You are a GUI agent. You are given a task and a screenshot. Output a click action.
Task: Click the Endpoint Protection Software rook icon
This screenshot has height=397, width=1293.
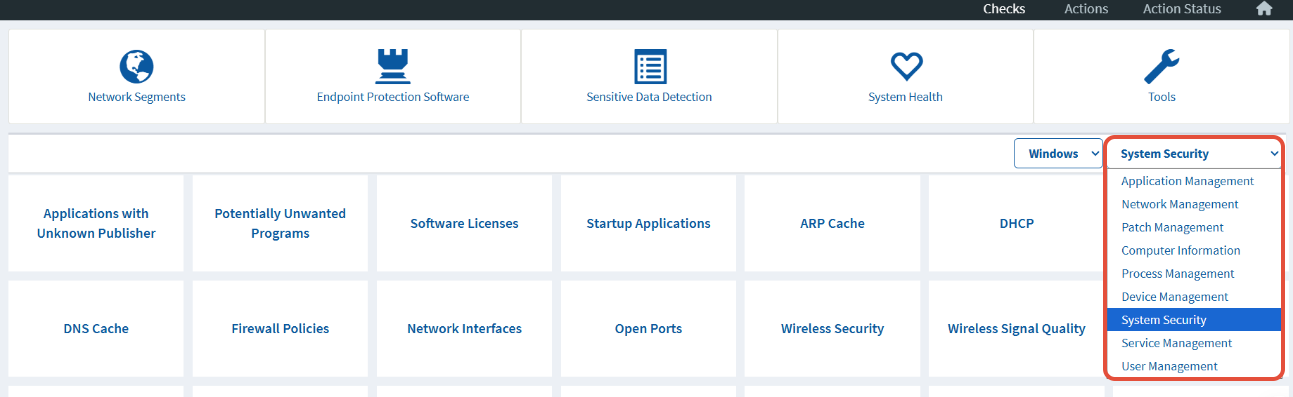[392, 67]
